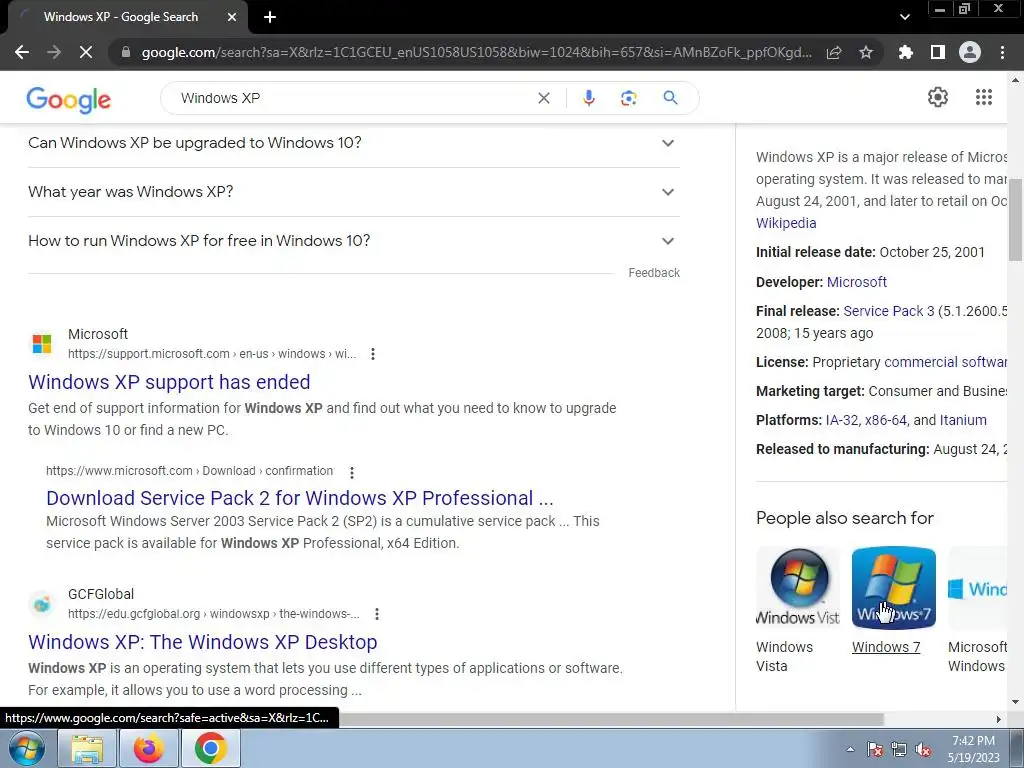This screenshot has height=768, width=1024.
Task: Show hidden system tray icons
Action: click(850, 749)
